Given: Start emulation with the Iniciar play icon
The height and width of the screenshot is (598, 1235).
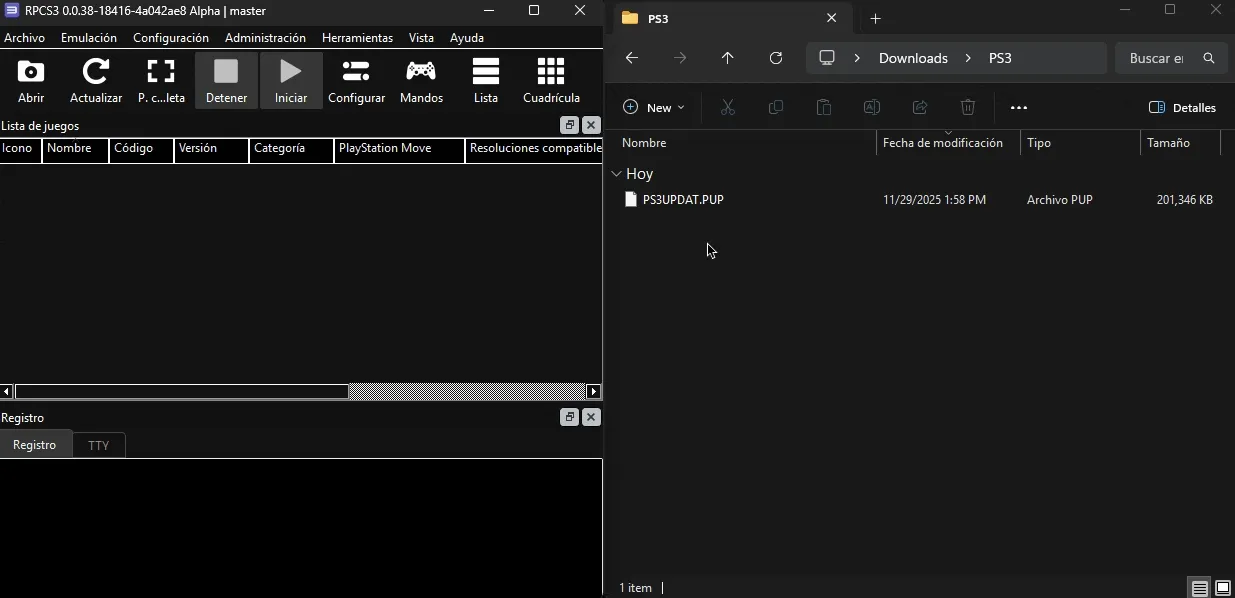Looking at the screenshot, I should coord(291,72).
